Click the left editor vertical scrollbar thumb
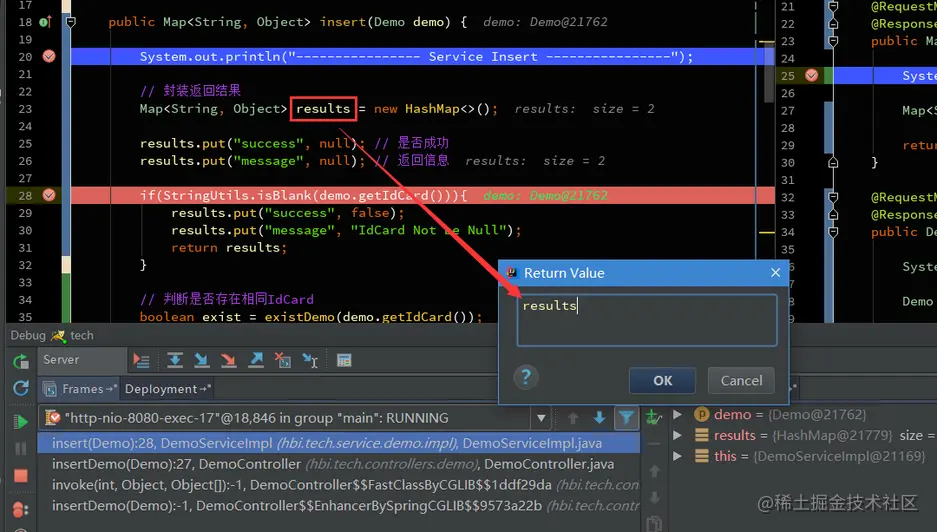The height and width of the screenshot is (532, 937). click(x=768, y=72)
